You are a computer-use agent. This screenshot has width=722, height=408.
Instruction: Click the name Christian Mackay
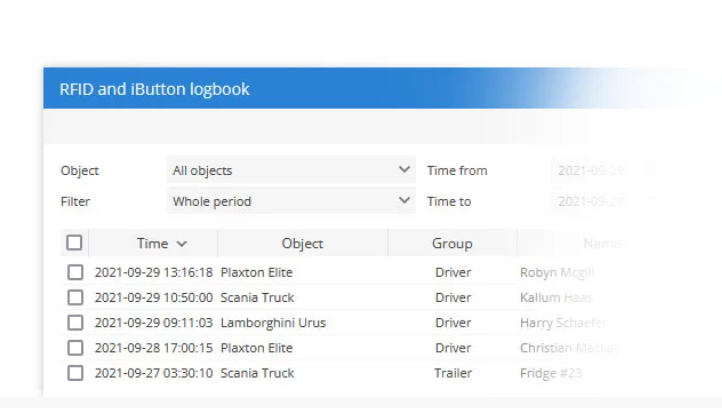tap(569, 348)
